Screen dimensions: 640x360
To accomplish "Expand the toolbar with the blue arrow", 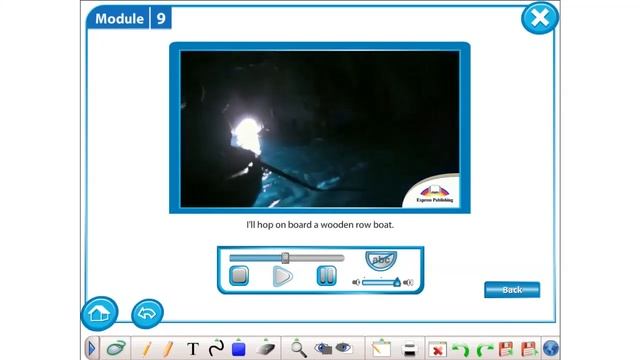I will pyautogui.click(x=91, y=348).
